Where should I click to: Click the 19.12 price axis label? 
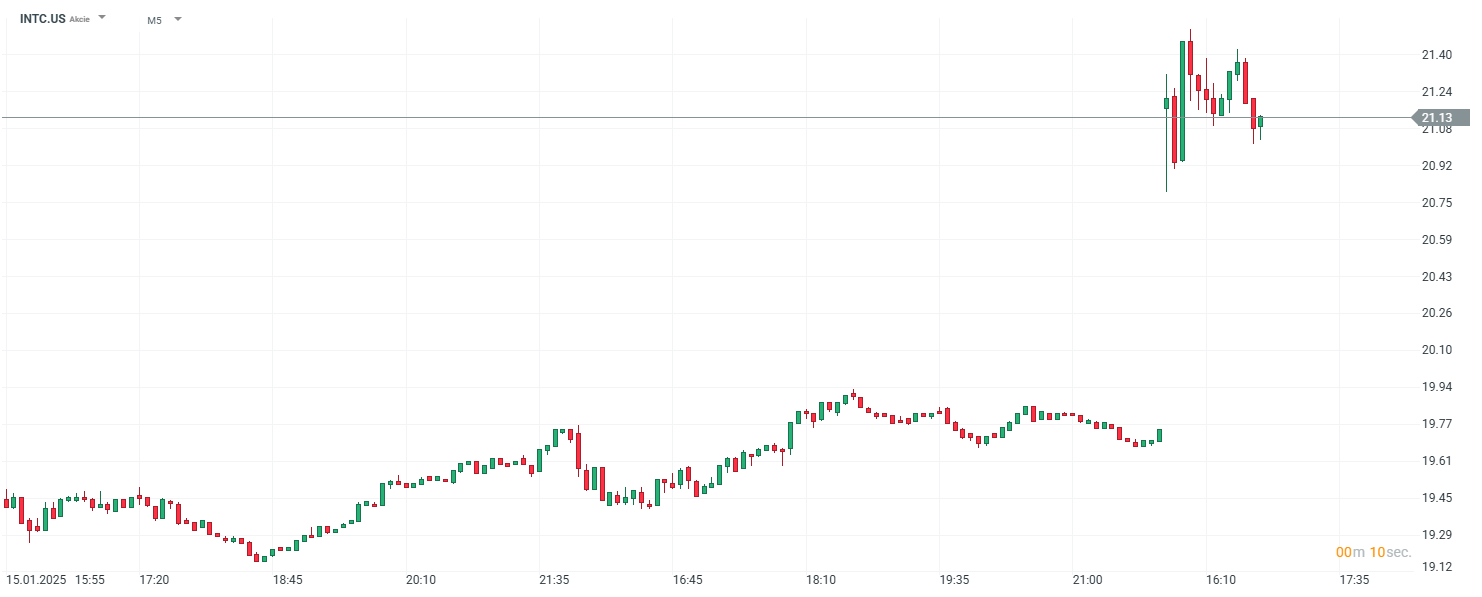click(x=1436, y=567)
